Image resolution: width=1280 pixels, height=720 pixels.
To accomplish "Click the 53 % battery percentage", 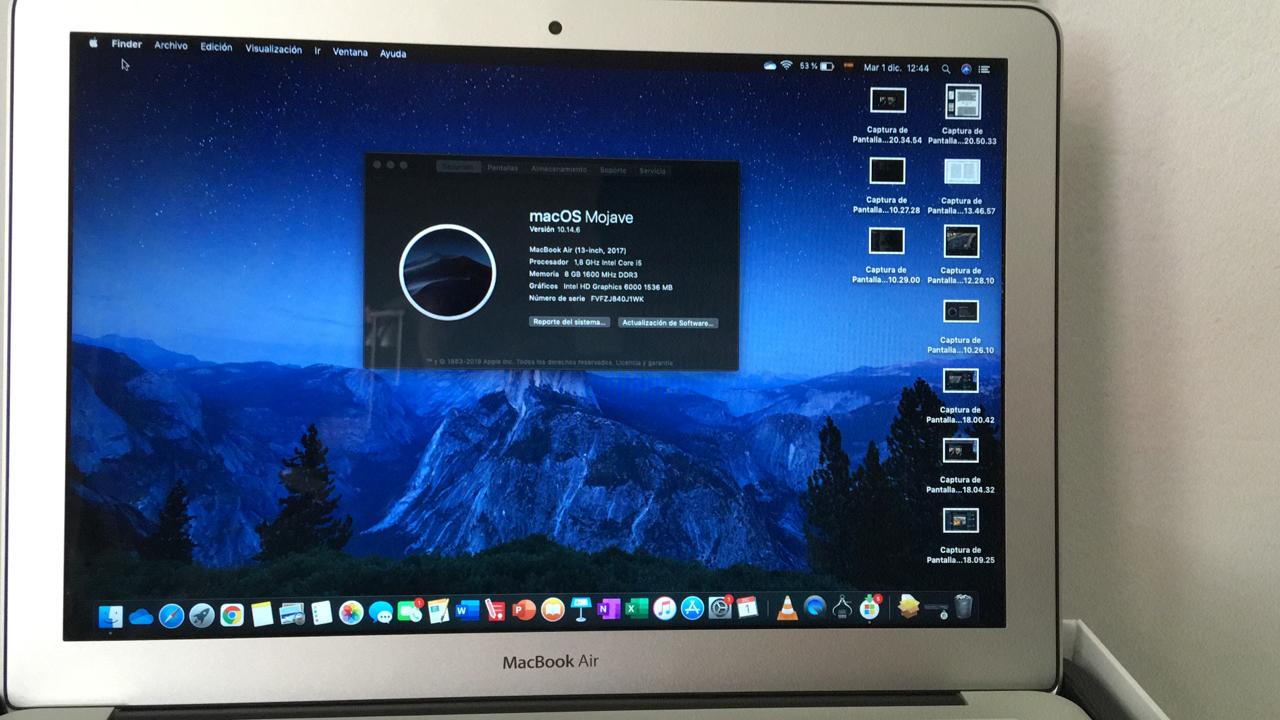I will (808, 66).
